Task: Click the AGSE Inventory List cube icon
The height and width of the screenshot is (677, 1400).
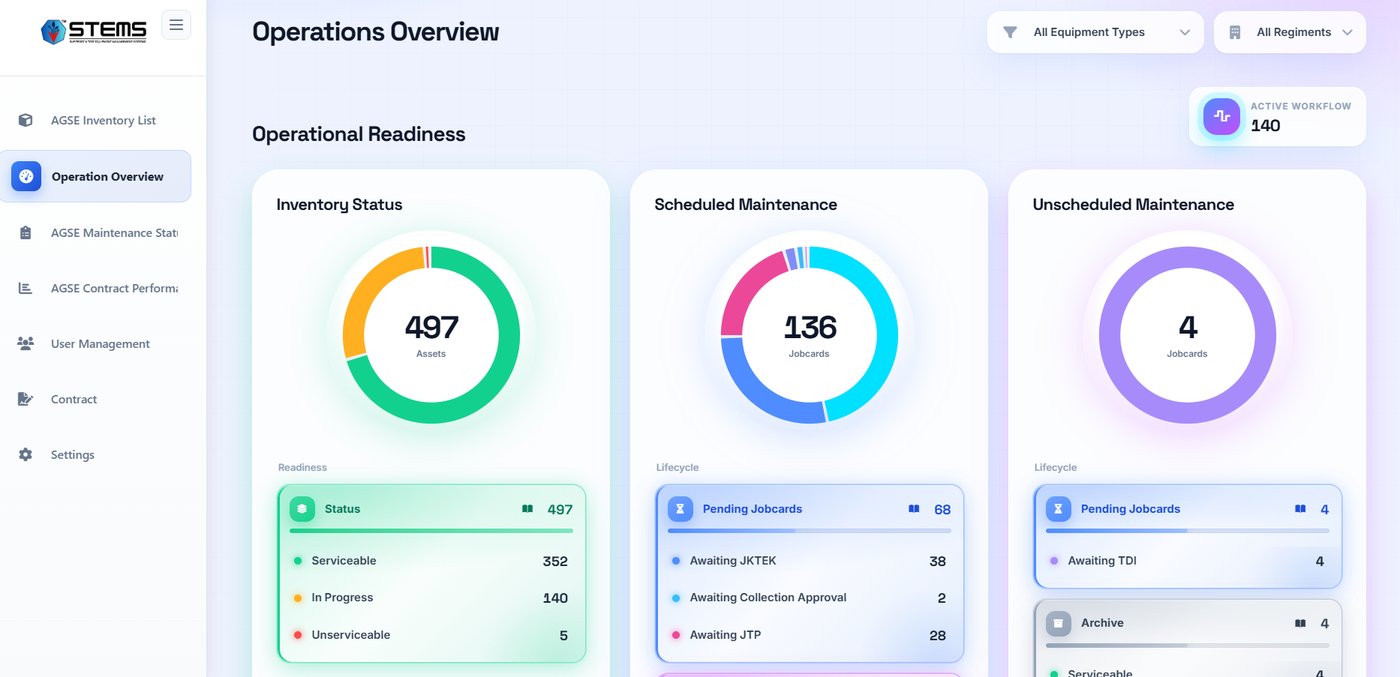Action: pyautogui.click(x=26, y=120)
